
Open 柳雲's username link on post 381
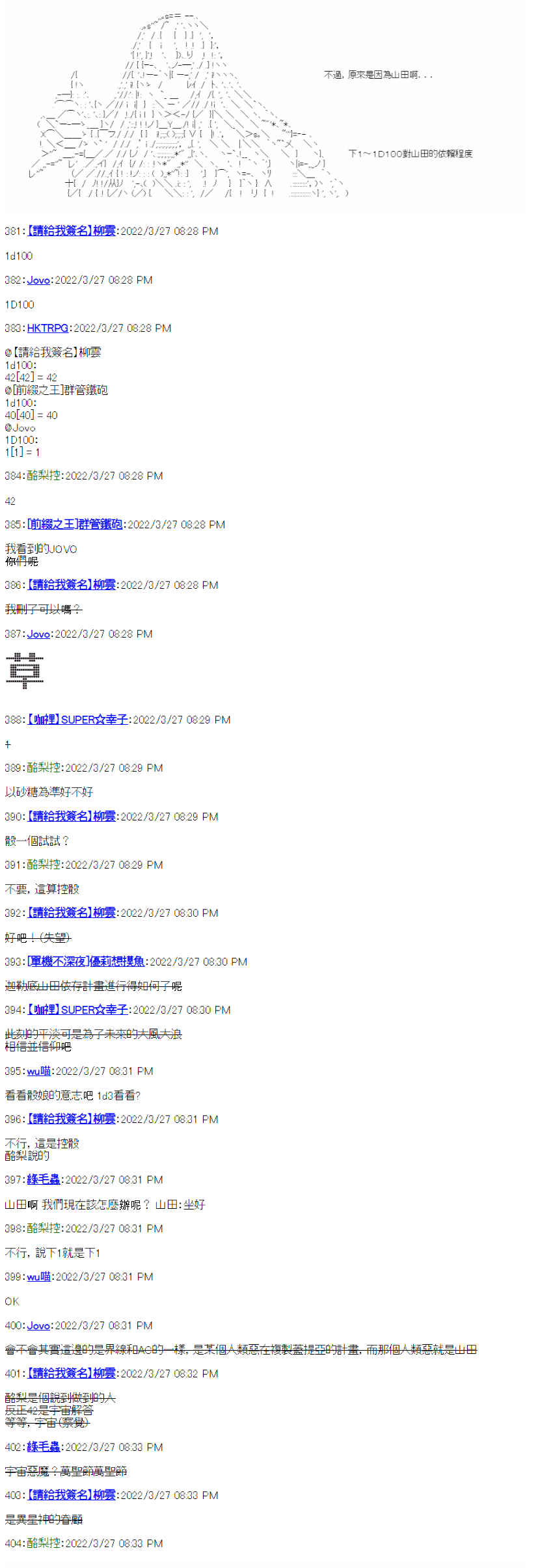click(x=72, y=231)
